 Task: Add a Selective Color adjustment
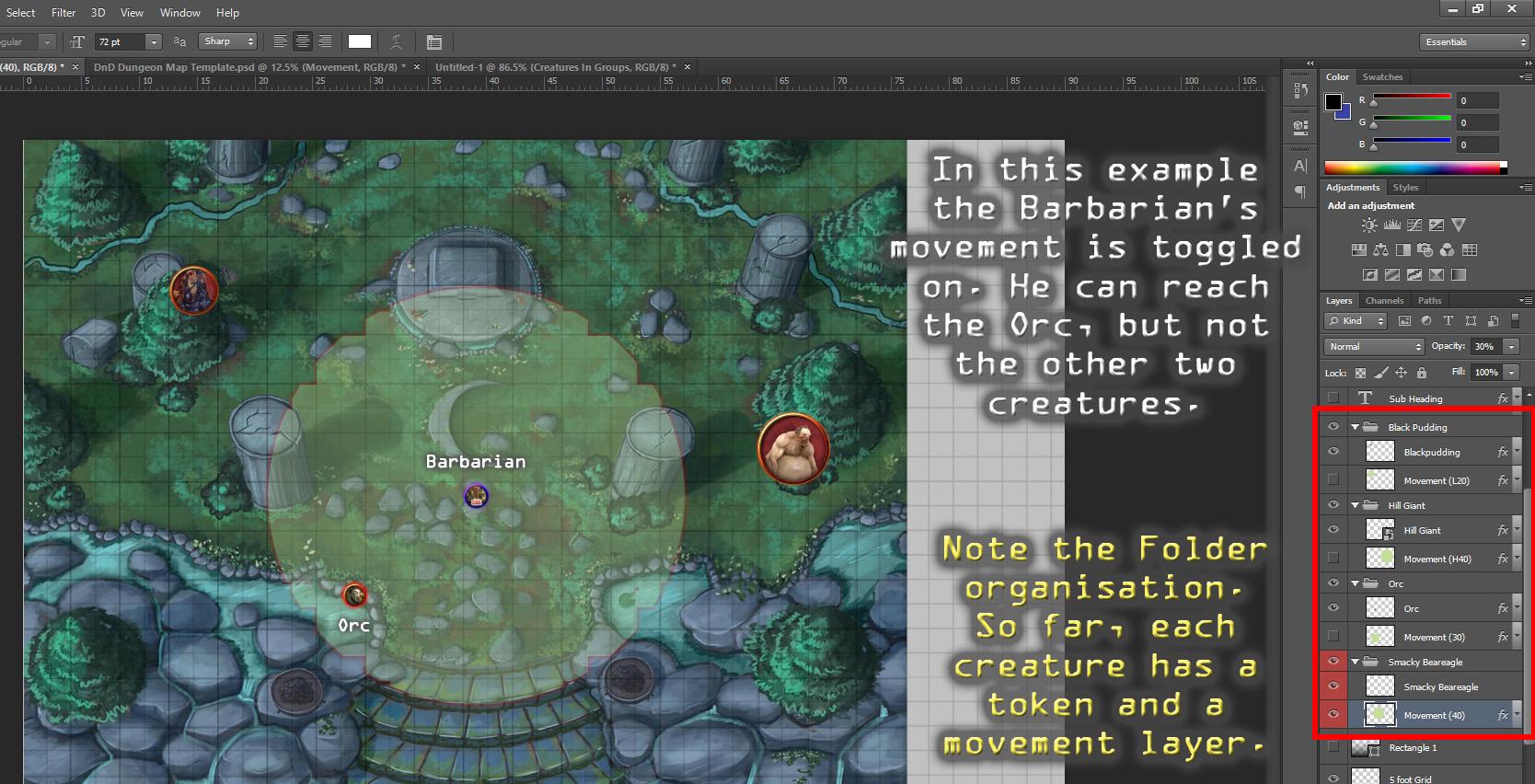(1437, 274)
